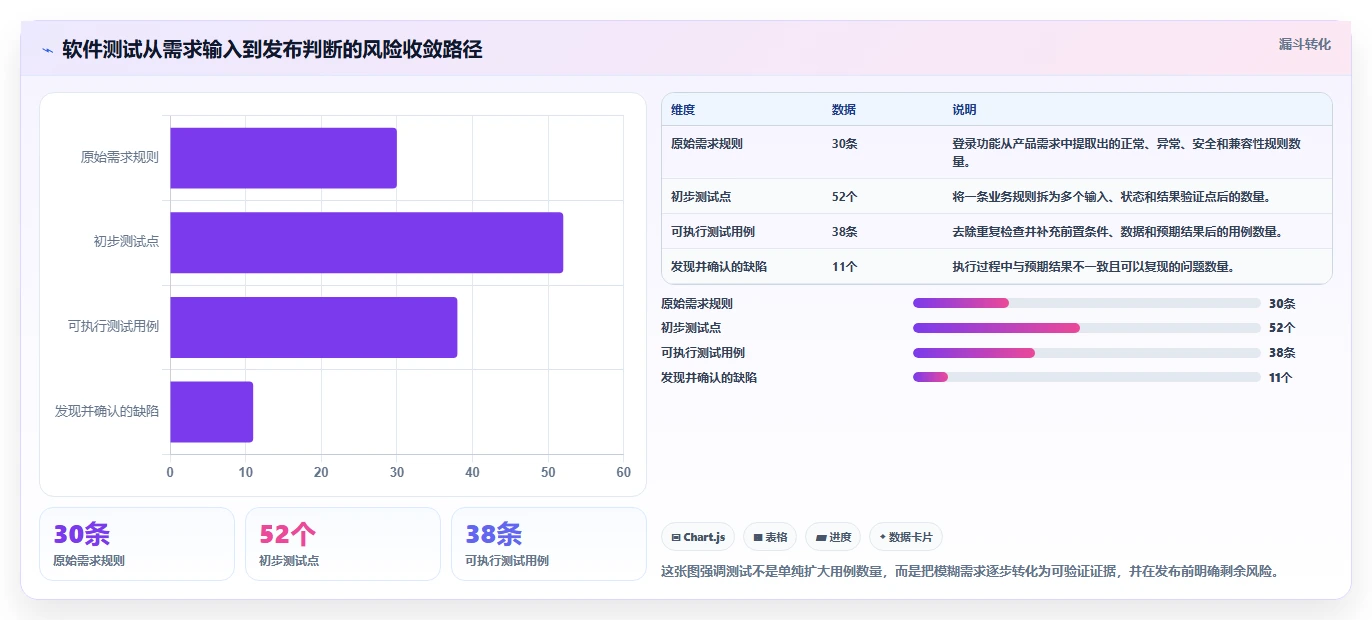The image size is (1372, 620).
Task: Click the table cell 发现并确认的缺陷
Action: click(x=719, y=266)
